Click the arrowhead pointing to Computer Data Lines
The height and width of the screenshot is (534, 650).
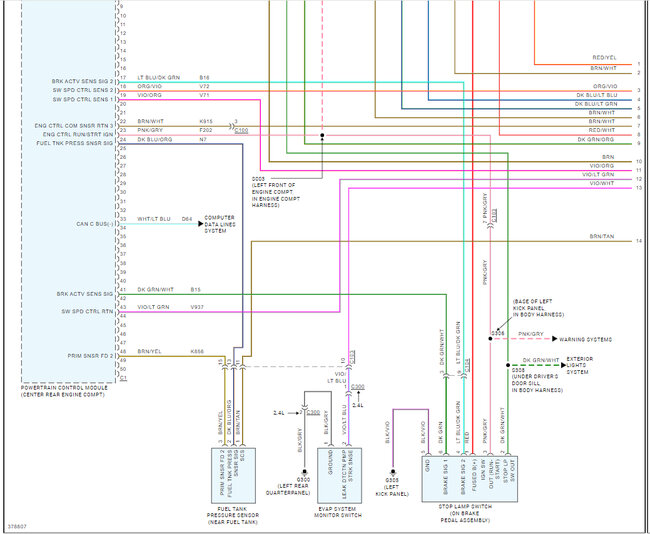[x=201, y=224]
